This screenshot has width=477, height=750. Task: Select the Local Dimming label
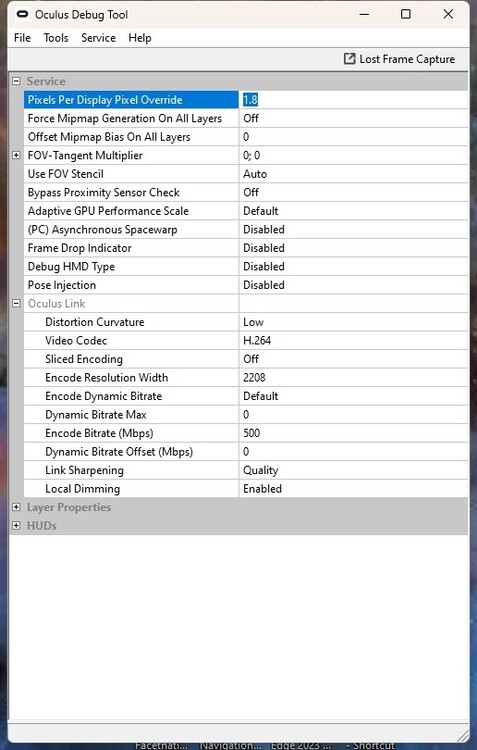pyautogui.click(x=82, y=489)
